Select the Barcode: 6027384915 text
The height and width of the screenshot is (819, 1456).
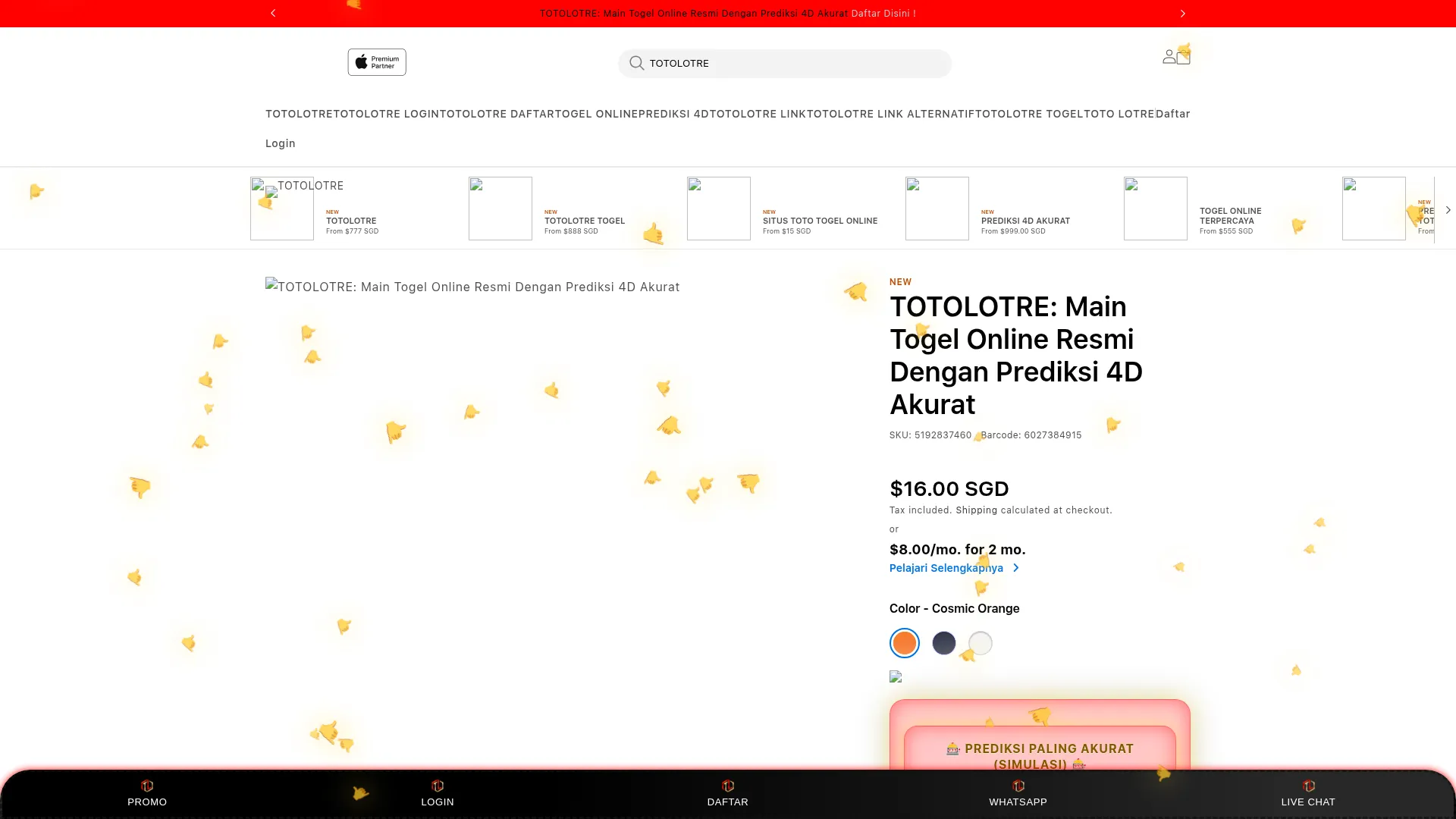point(1031,435)
